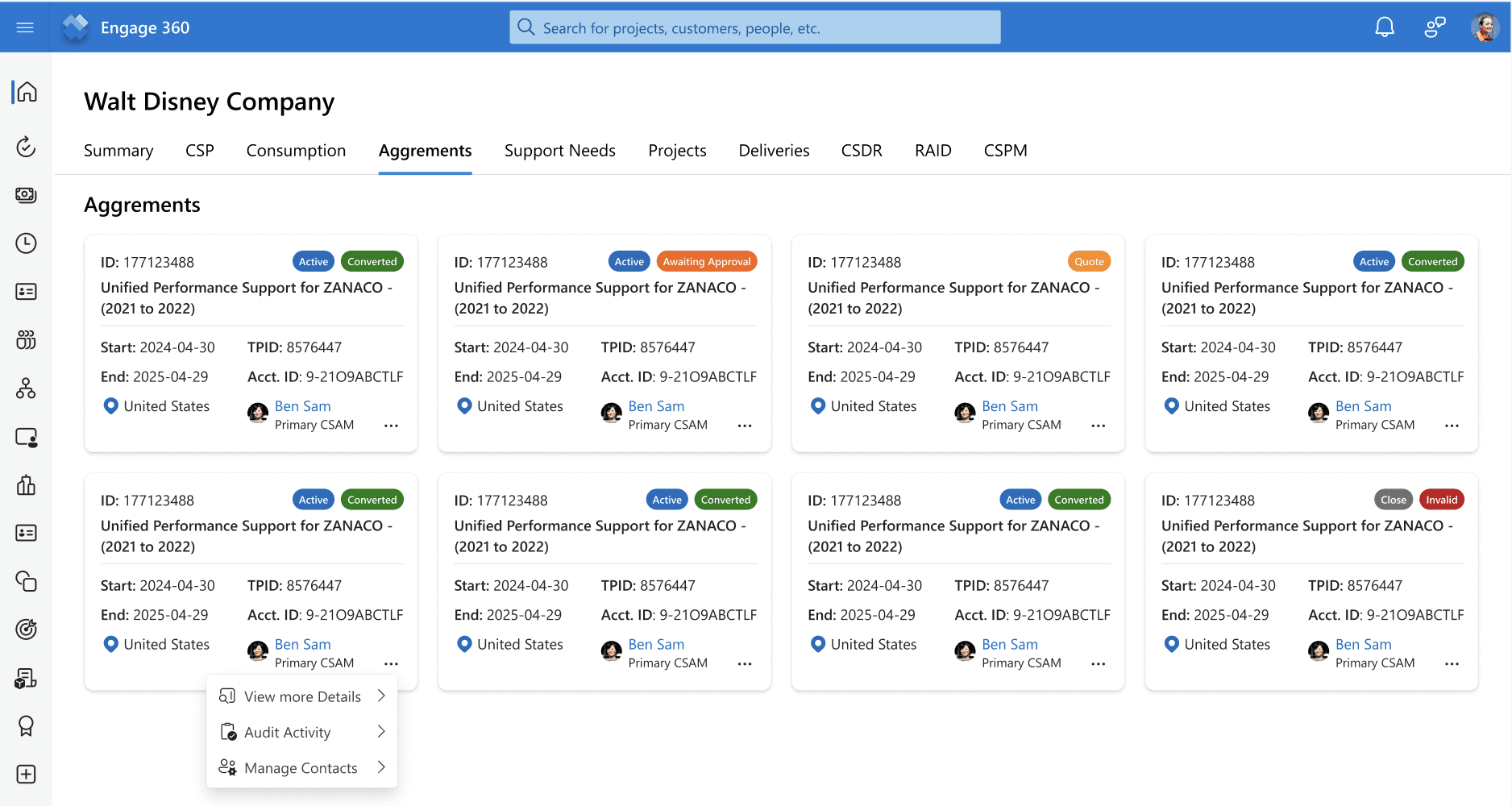
Task: Click the Engage 360 logo
Action: pyautogui.click(x=76, y=27)
